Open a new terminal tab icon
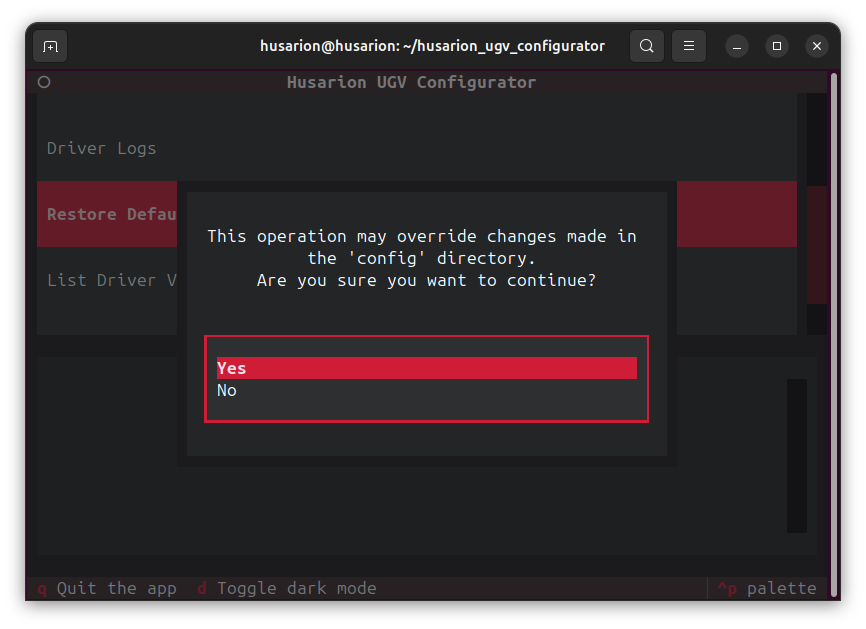Screen dimensions: 866x629 [x=50, y=46]
